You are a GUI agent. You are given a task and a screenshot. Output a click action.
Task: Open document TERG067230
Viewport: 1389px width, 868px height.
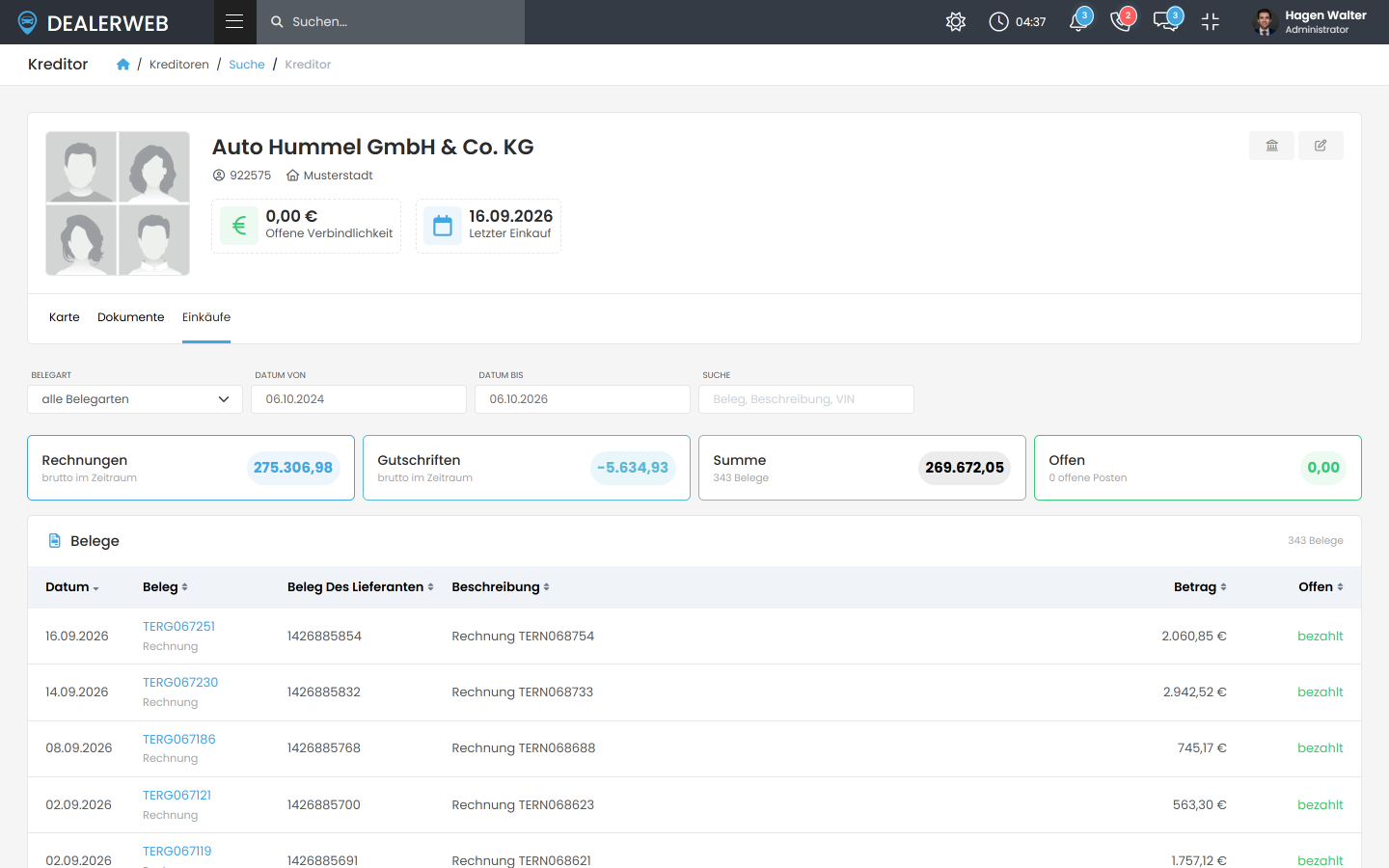180,683
